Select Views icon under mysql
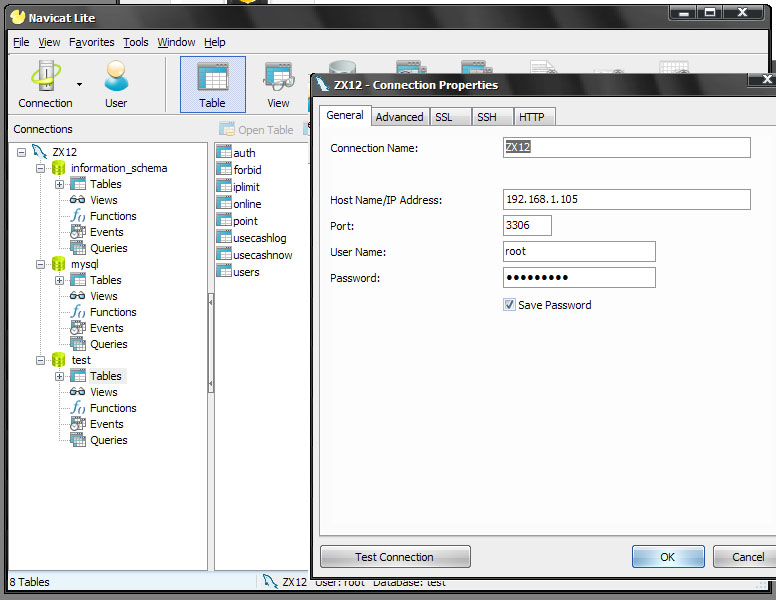This screenshot has height=600, width=776. [x=77, y=296]
